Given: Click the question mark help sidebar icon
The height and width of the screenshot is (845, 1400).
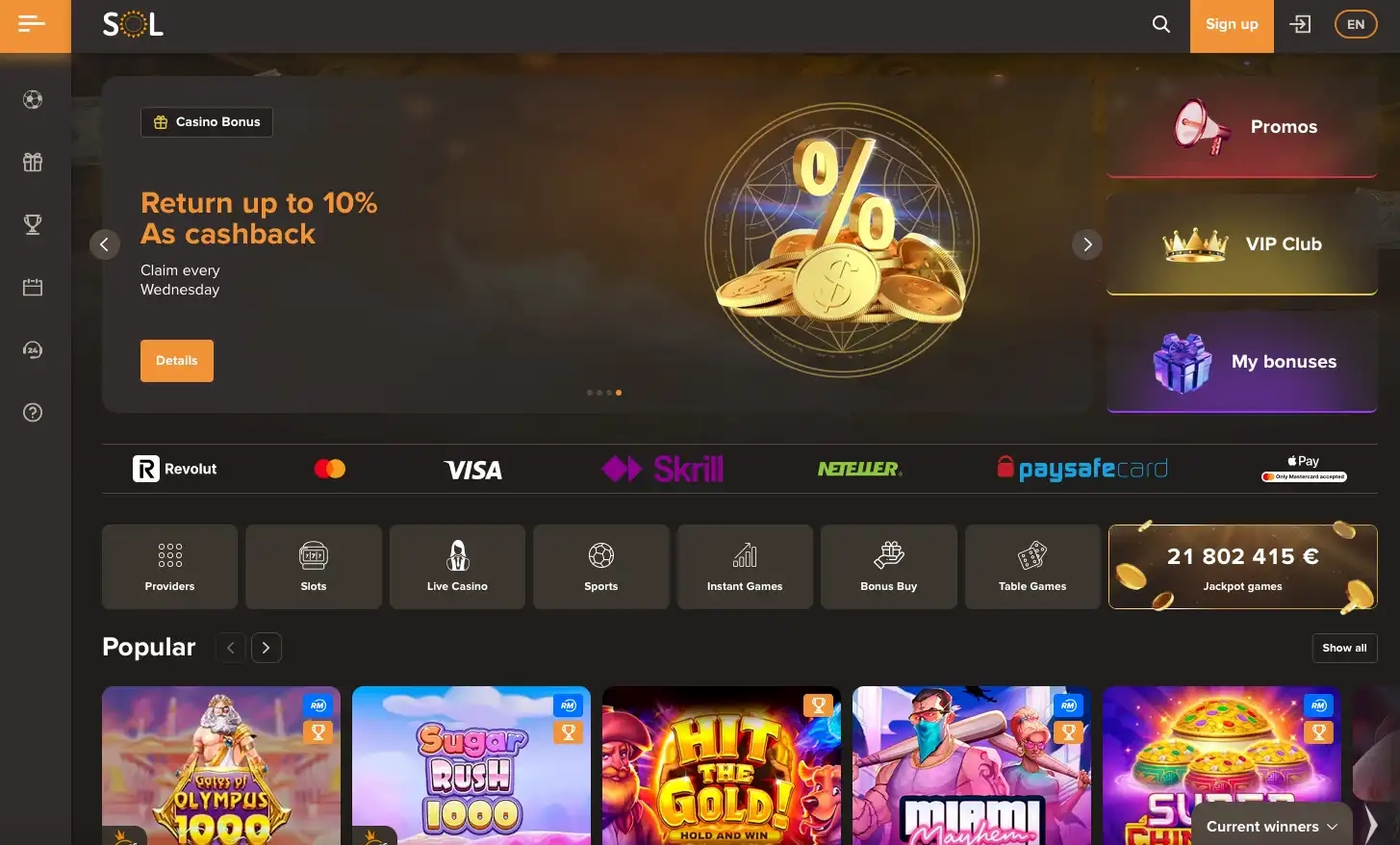Looking at the screenshot, I should [x=33, y=412].
